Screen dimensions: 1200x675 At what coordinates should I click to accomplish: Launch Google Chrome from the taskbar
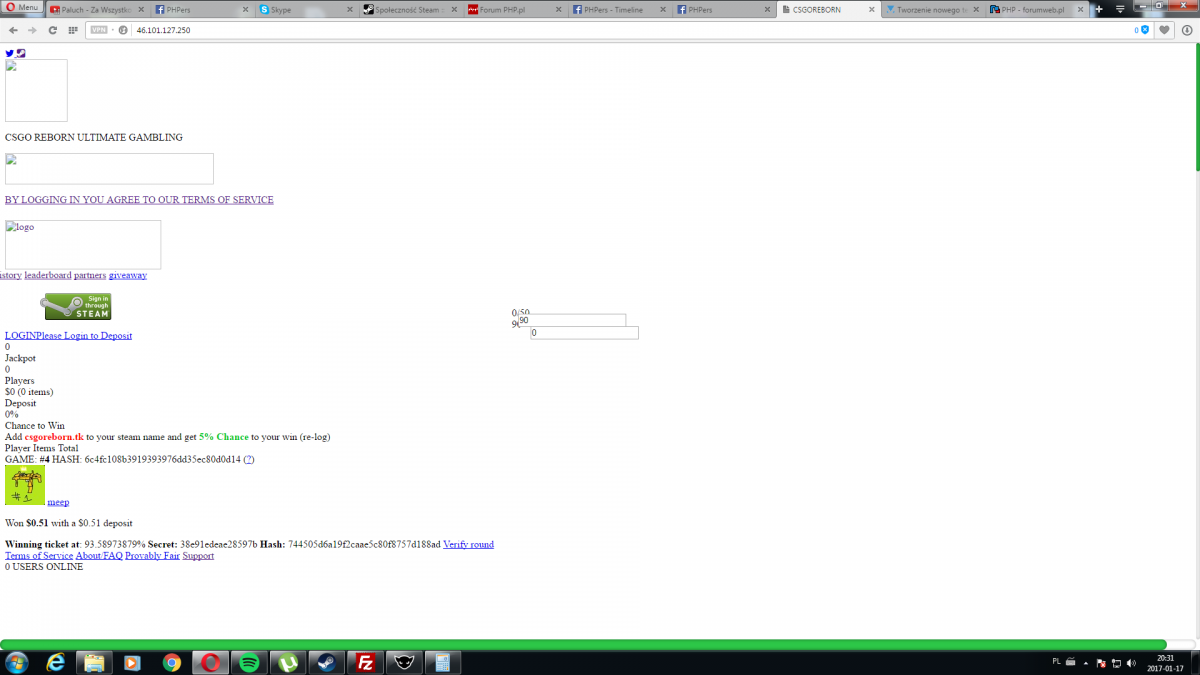pyautogui.click(x=172, y=663)
